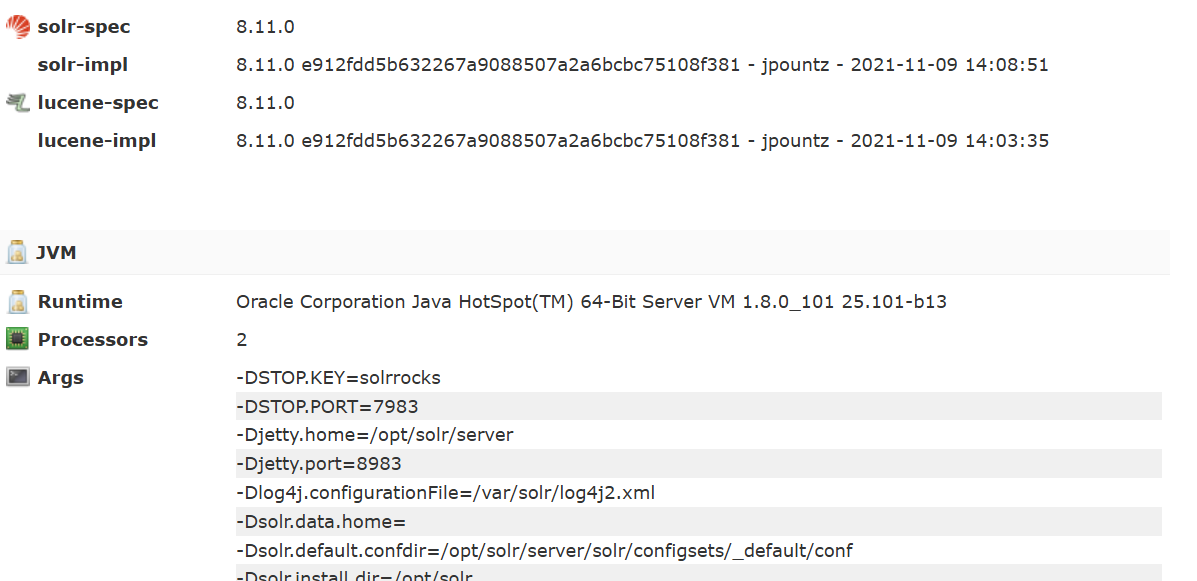
Task: Click the Oracle Corporation Java HotSpot runtime value
Action: click(x=591, y=302)
